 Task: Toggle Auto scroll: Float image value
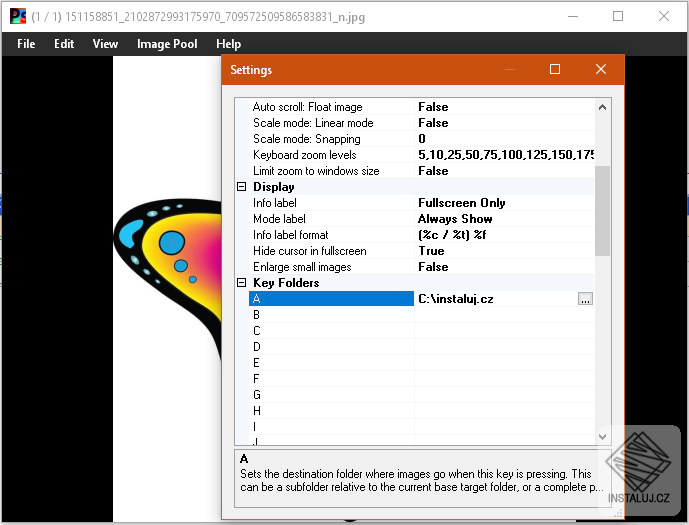coord(504,107)
